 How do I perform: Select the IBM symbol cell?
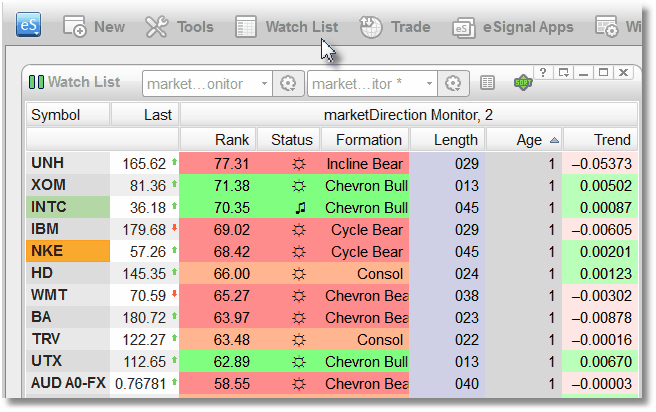68,229
